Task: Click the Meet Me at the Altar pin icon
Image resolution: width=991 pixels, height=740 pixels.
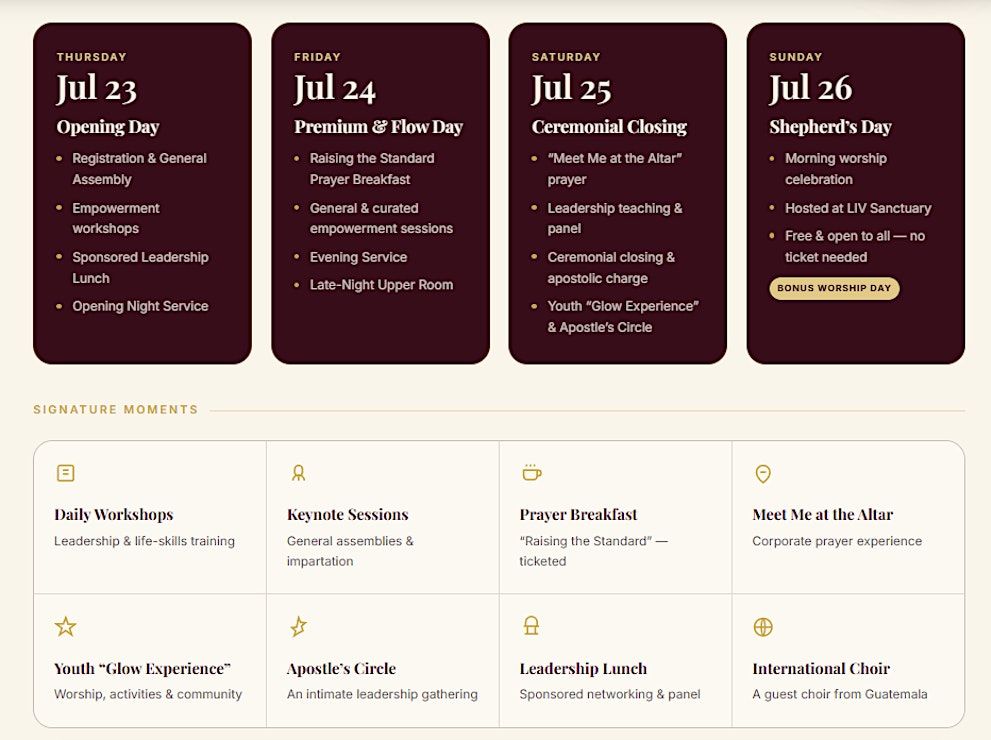Action: click(x=763, y=473)
